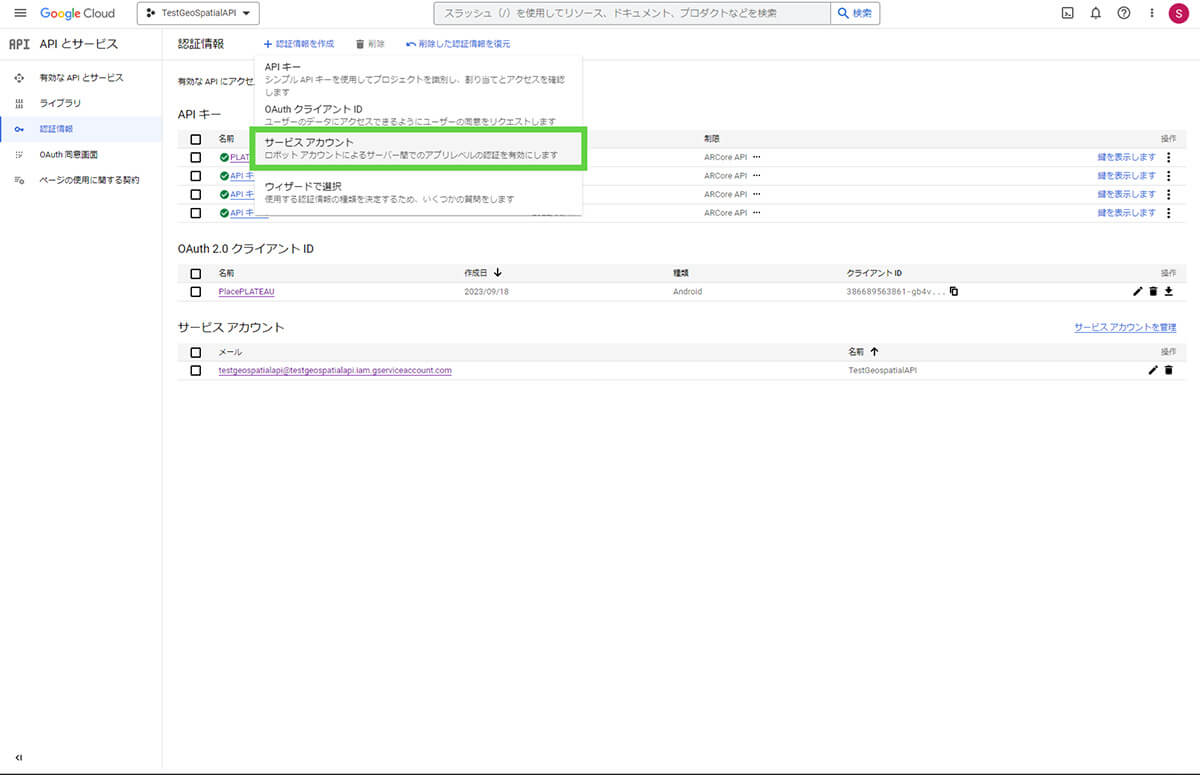Choose OAuth クライアント ID menu entry
The height and width of the screenshot is (775, 1200).
point(417,114)
